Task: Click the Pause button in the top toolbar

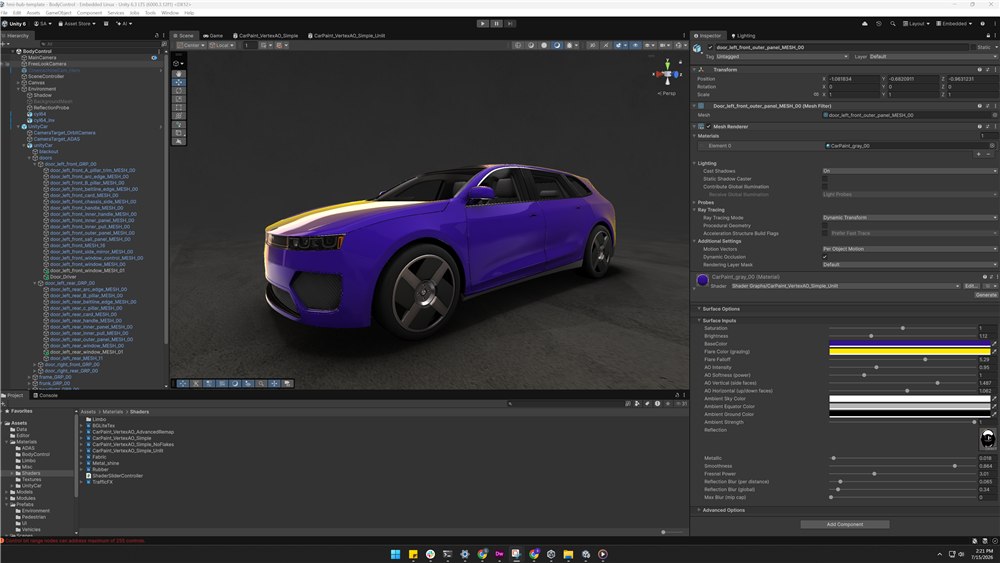Action: (x=496, y=24)
